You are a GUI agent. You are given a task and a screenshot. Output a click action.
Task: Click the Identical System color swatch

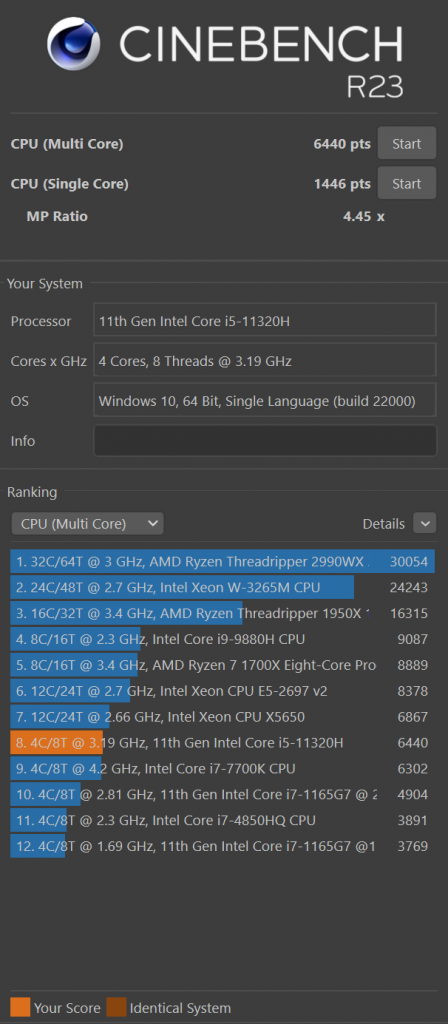point(116,1008)
